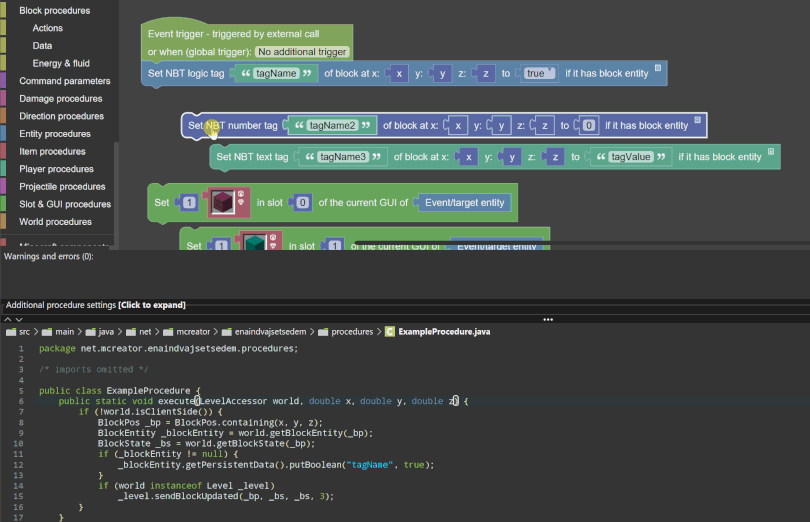Click the mcreator folder breadcrumb
Screen dimensions: 810x522
point(186,332)
